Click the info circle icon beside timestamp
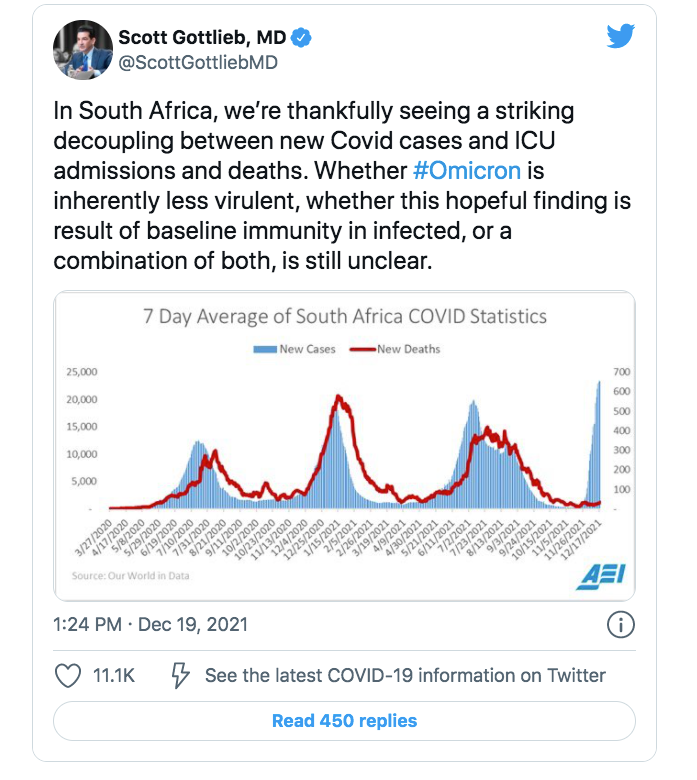Screen dimensions: 697x780 tap(620, 625)
